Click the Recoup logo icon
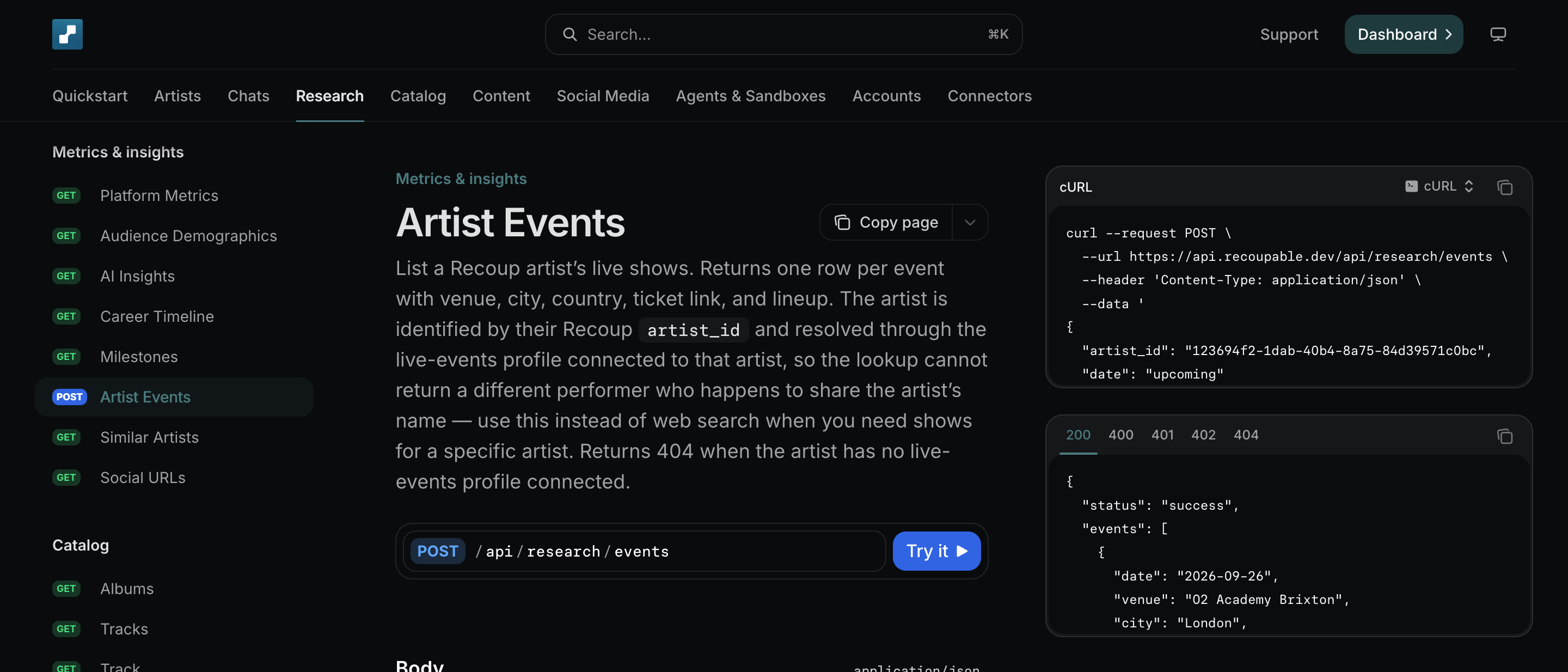This screenshot has width=1568, height=672. coord(67,34)
